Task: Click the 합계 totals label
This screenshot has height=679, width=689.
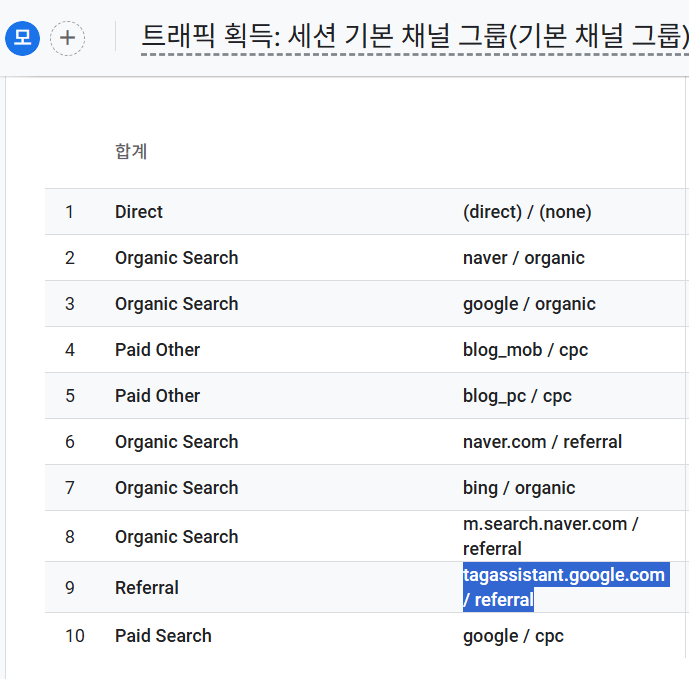Action: 131,151
